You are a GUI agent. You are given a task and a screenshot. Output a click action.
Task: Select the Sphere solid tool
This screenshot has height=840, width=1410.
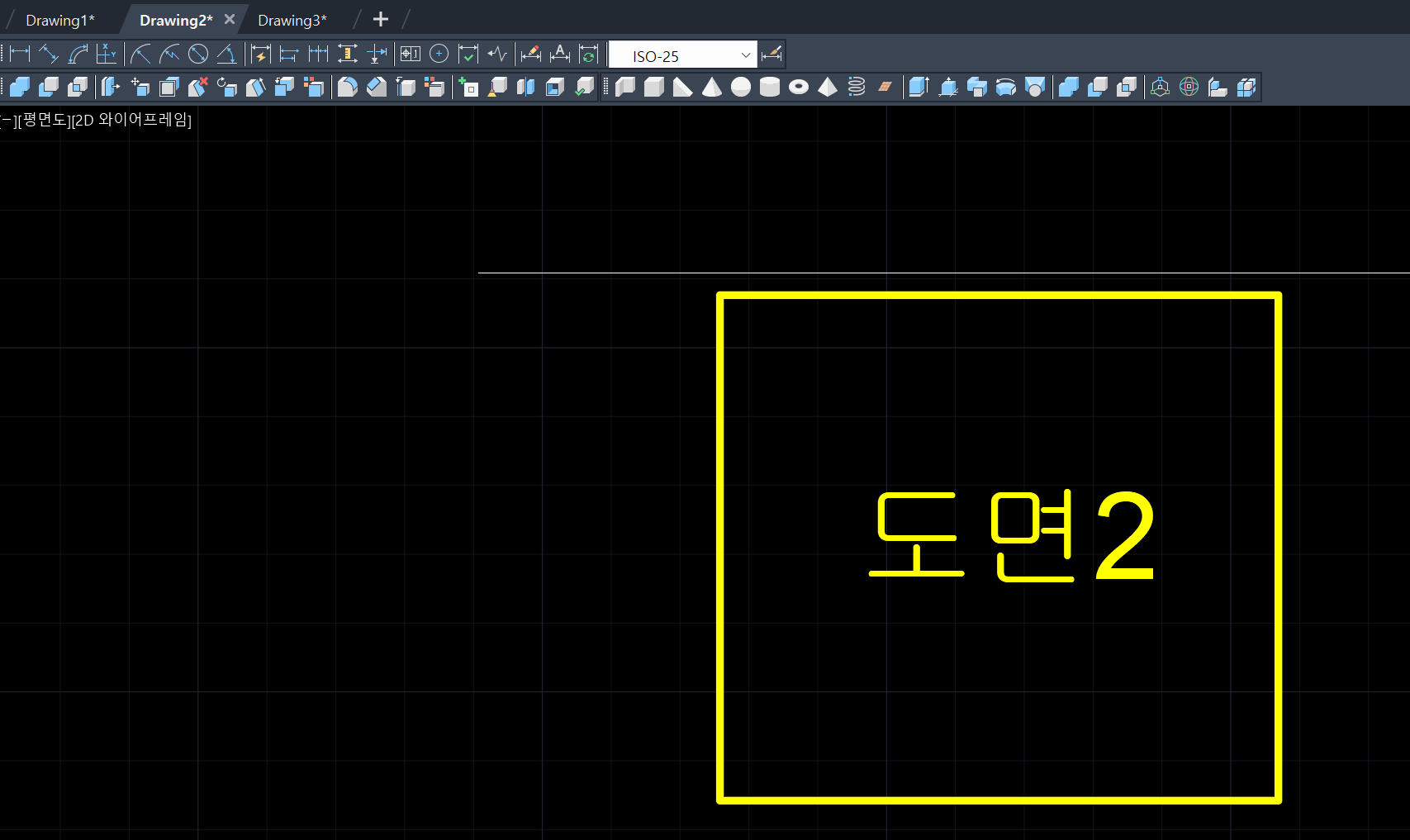click(x=741, y=87)
